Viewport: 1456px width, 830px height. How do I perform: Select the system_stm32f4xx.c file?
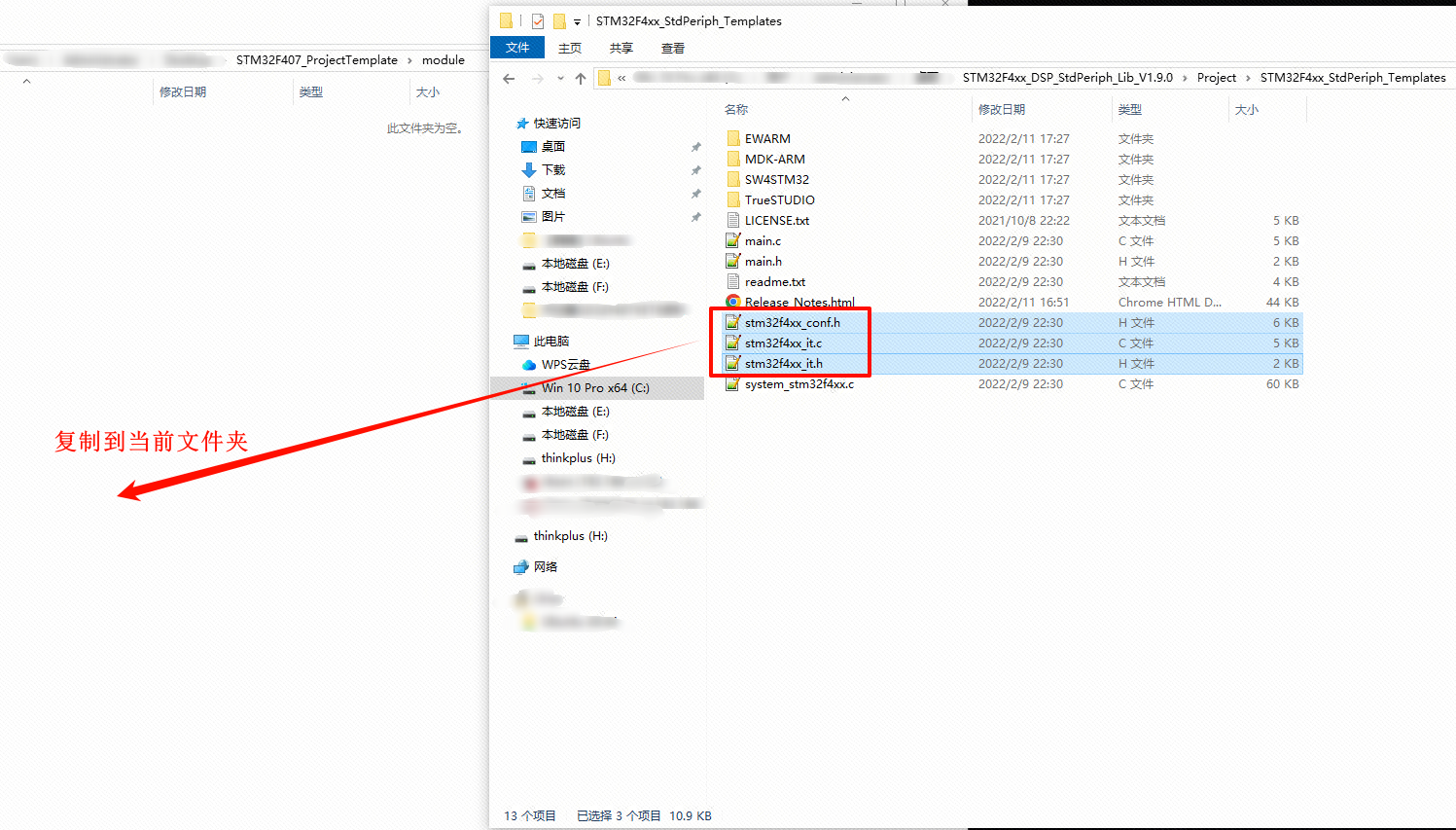[x=799, y=384]
